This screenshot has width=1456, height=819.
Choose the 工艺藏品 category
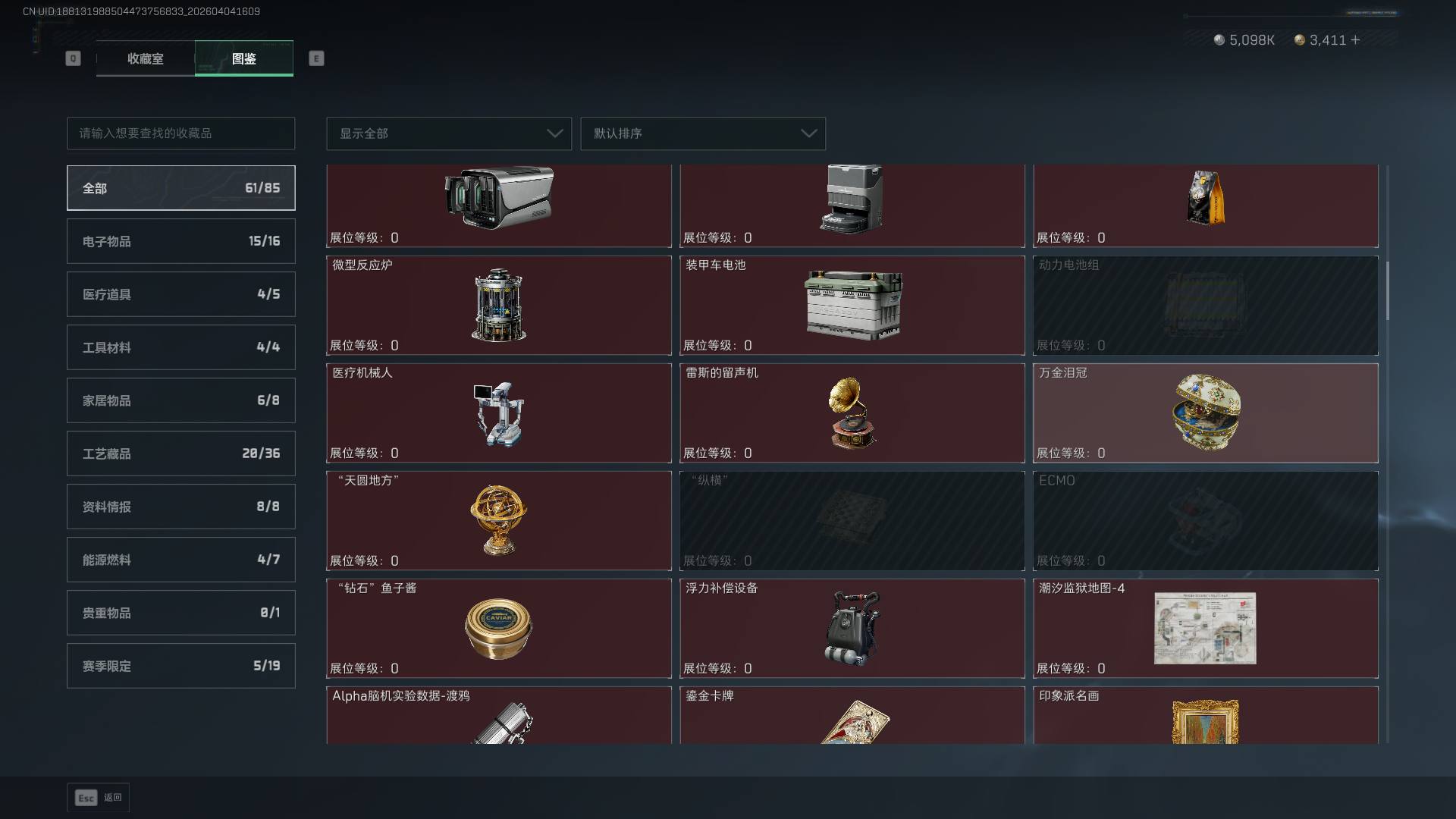(181, 453)
